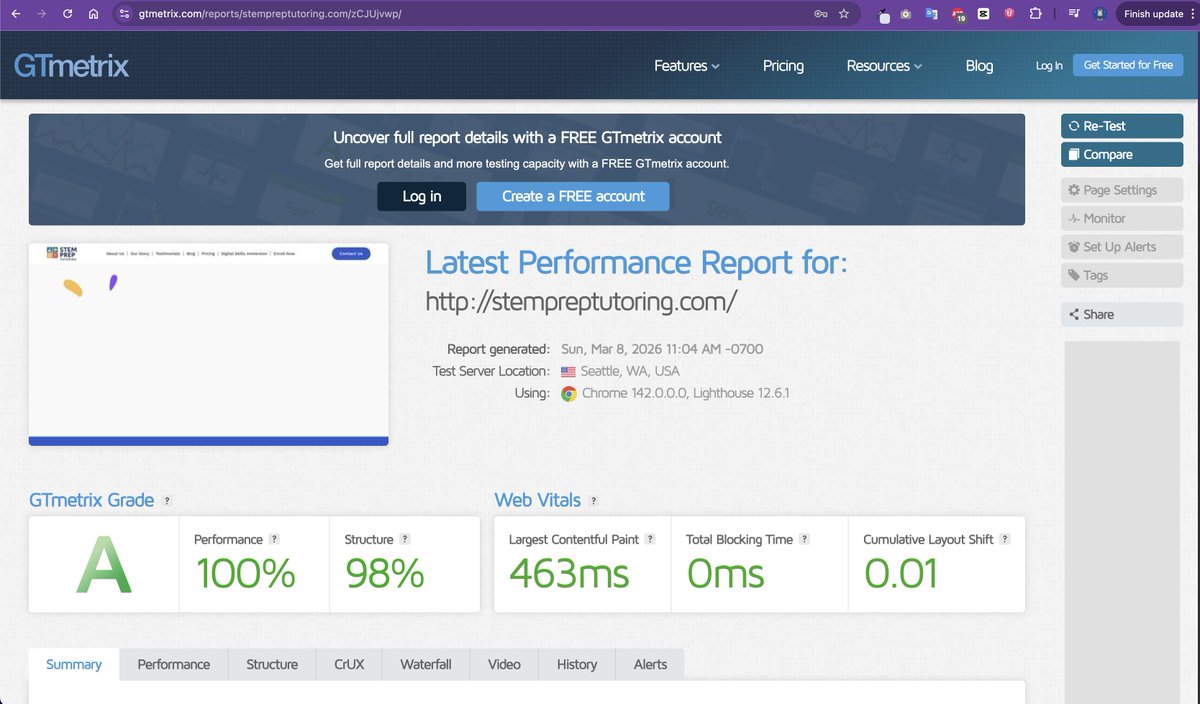The width and height of the screenshot is (1200, 704).
Task: Click the GTmetrix logo
Action: [71, 66]
